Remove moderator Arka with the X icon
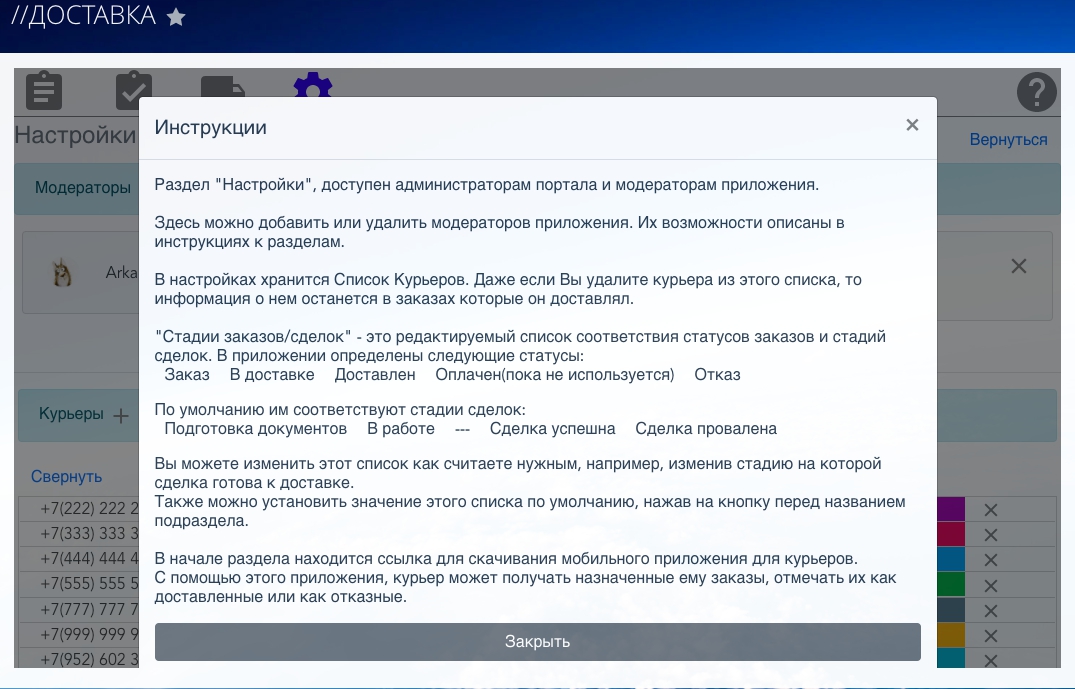 point(1018,266)
